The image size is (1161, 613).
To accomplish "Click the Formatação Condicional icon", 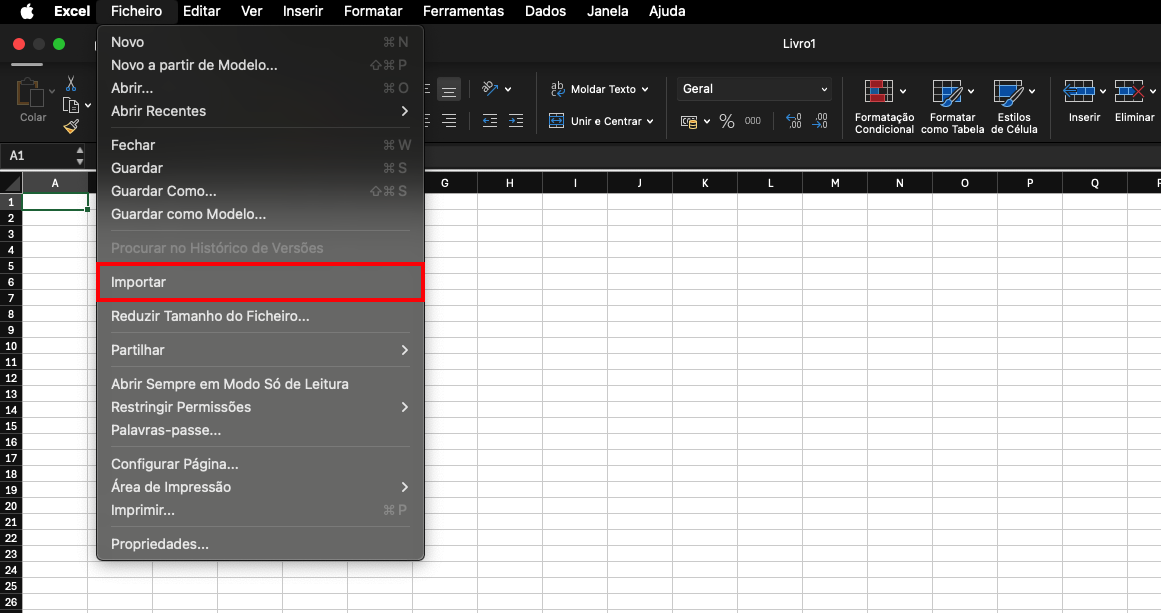I will coord(879,93).
